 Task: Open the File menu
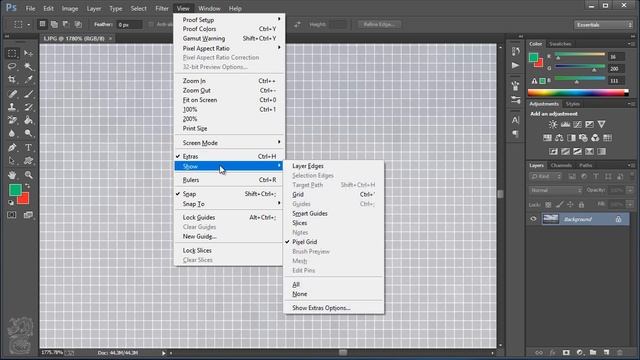31,8
